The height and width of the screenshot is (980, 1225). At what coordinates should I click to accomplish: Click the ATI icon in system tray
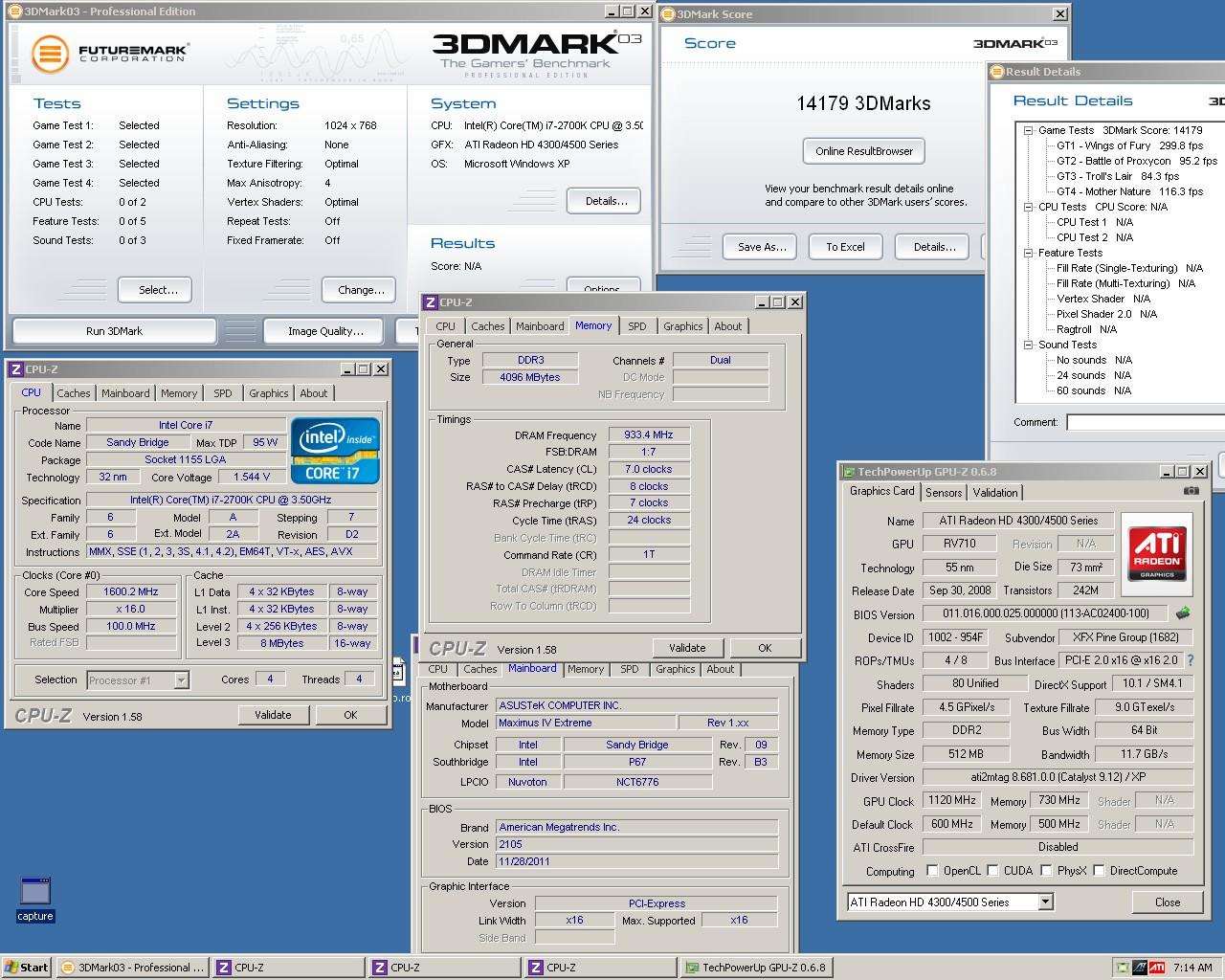(x=1157, y=968)
